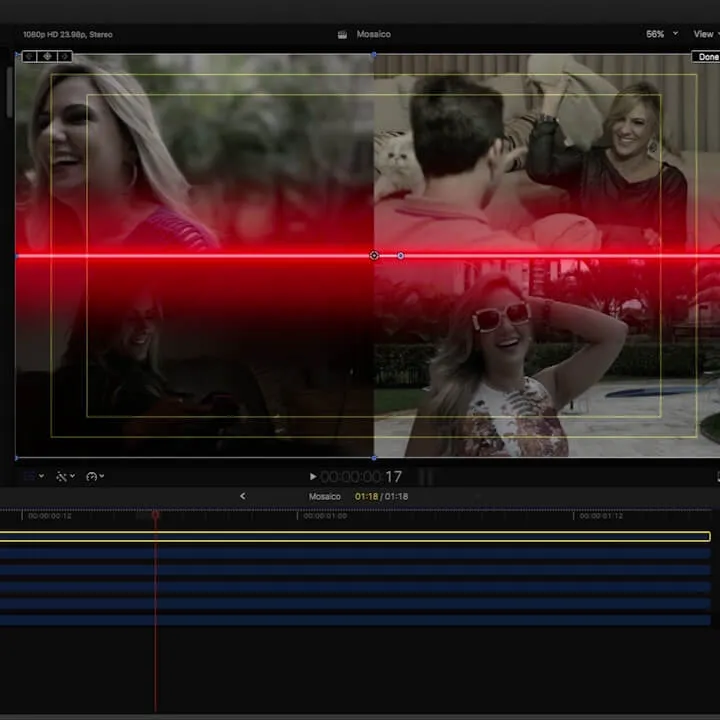This screenshot has height=720, width=720.
Task: Click the audio meter icon beside timecode
Action: [x=425, y=477]
